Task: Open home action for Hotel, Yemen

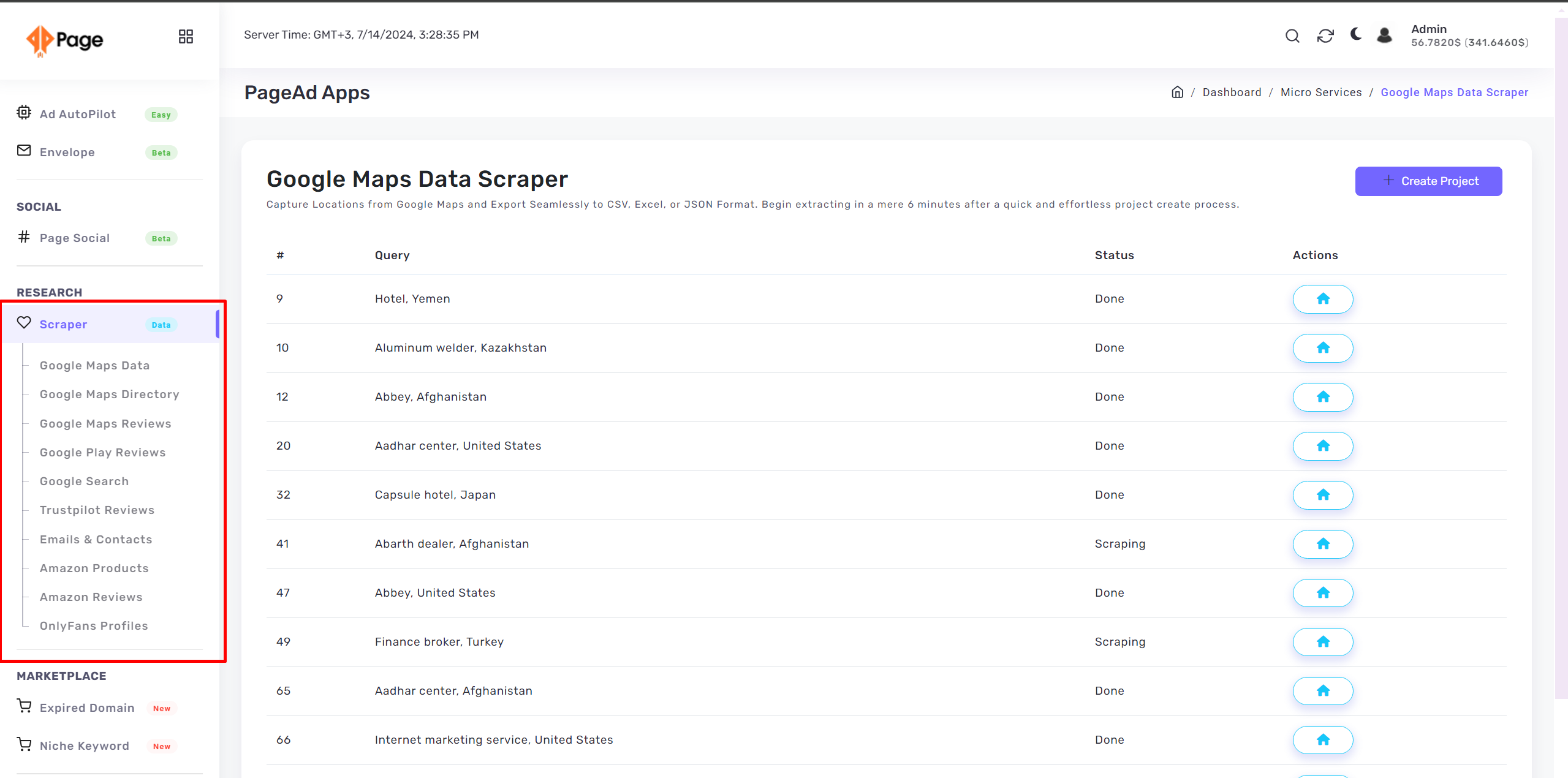Action: click(x=1323, y=299)
